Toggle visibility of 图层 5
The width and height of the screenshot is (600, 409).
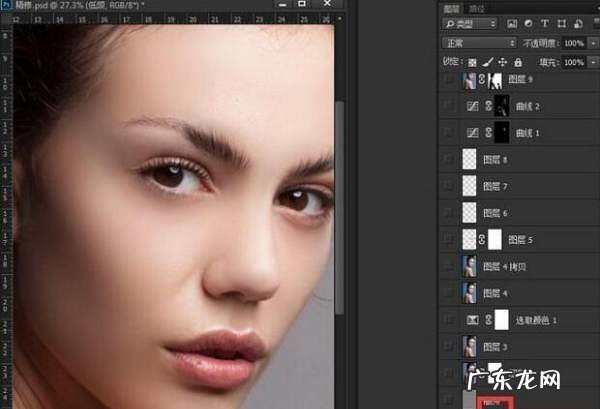(448, 240)
